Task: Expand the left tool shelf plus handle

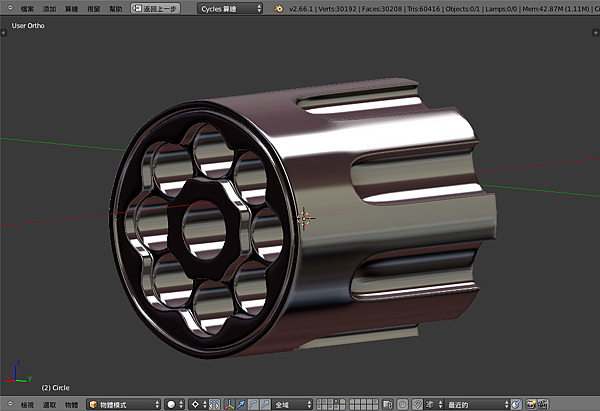Action: point(3,33)
